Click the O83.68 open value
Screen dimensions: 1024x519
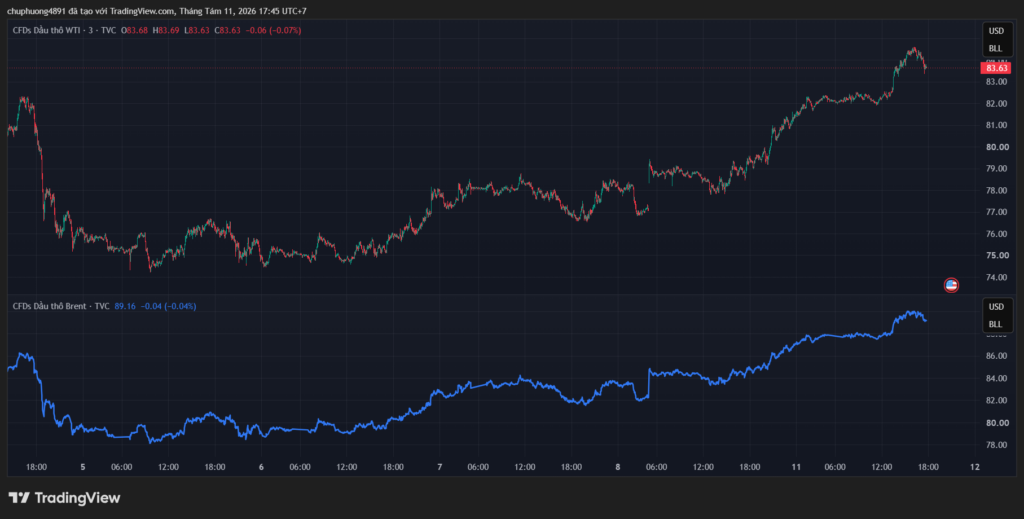(134, 30)
